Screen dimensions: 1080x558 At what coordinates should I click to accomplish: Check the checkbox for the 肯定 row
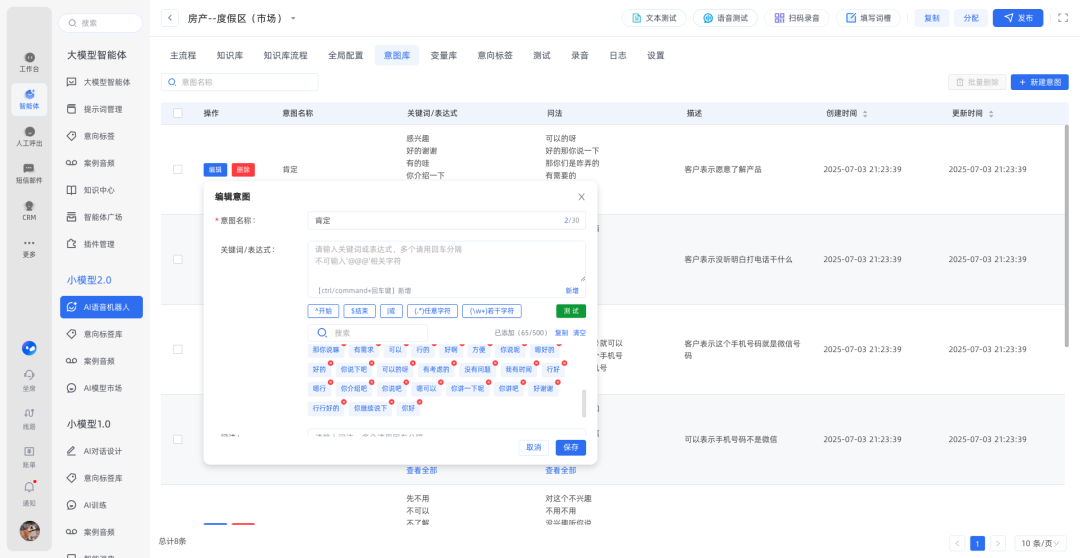pos(178,169)
